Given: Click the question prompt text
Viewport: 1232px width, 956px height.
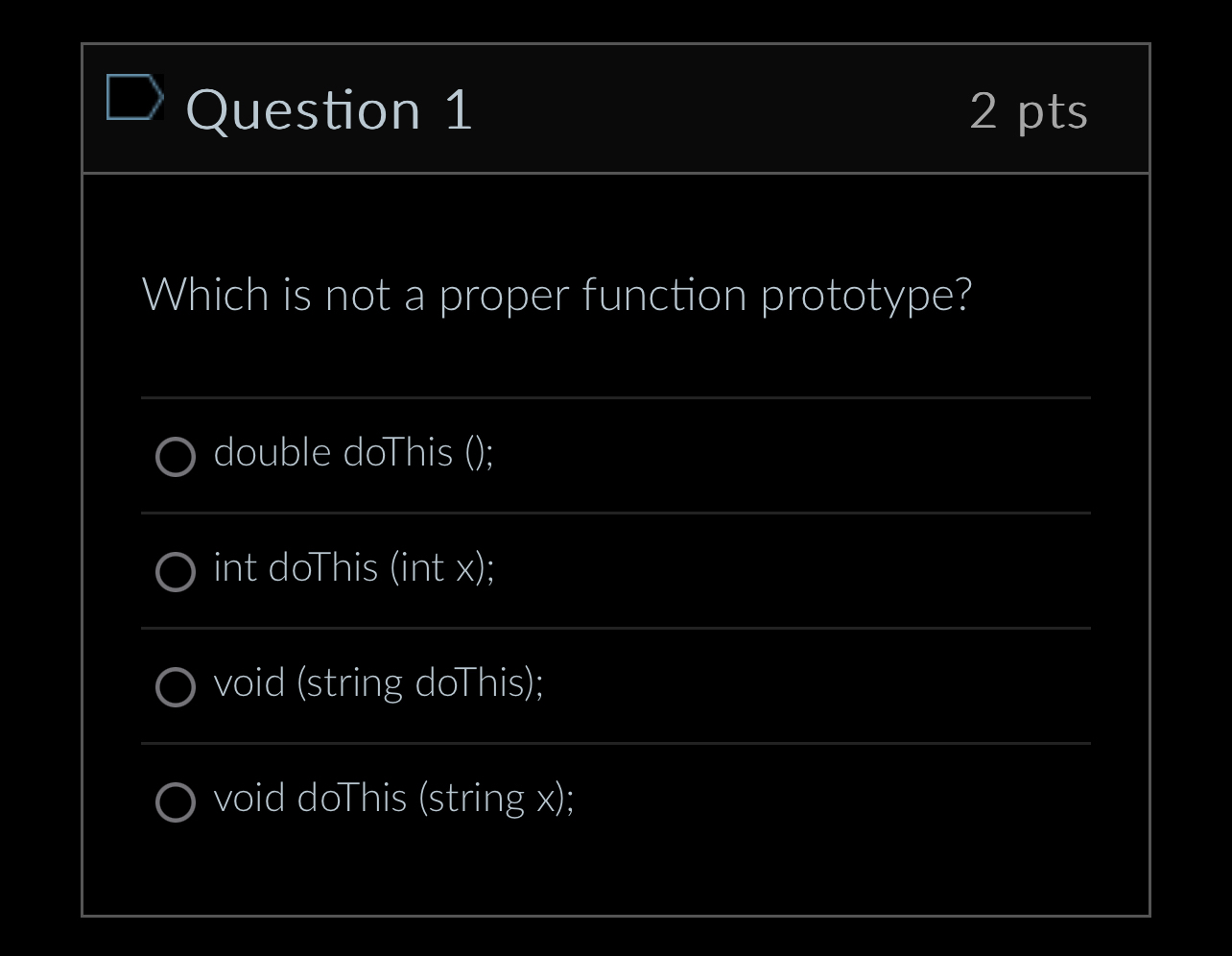Looking at the screenshot, I should click(x=557, y=294).
